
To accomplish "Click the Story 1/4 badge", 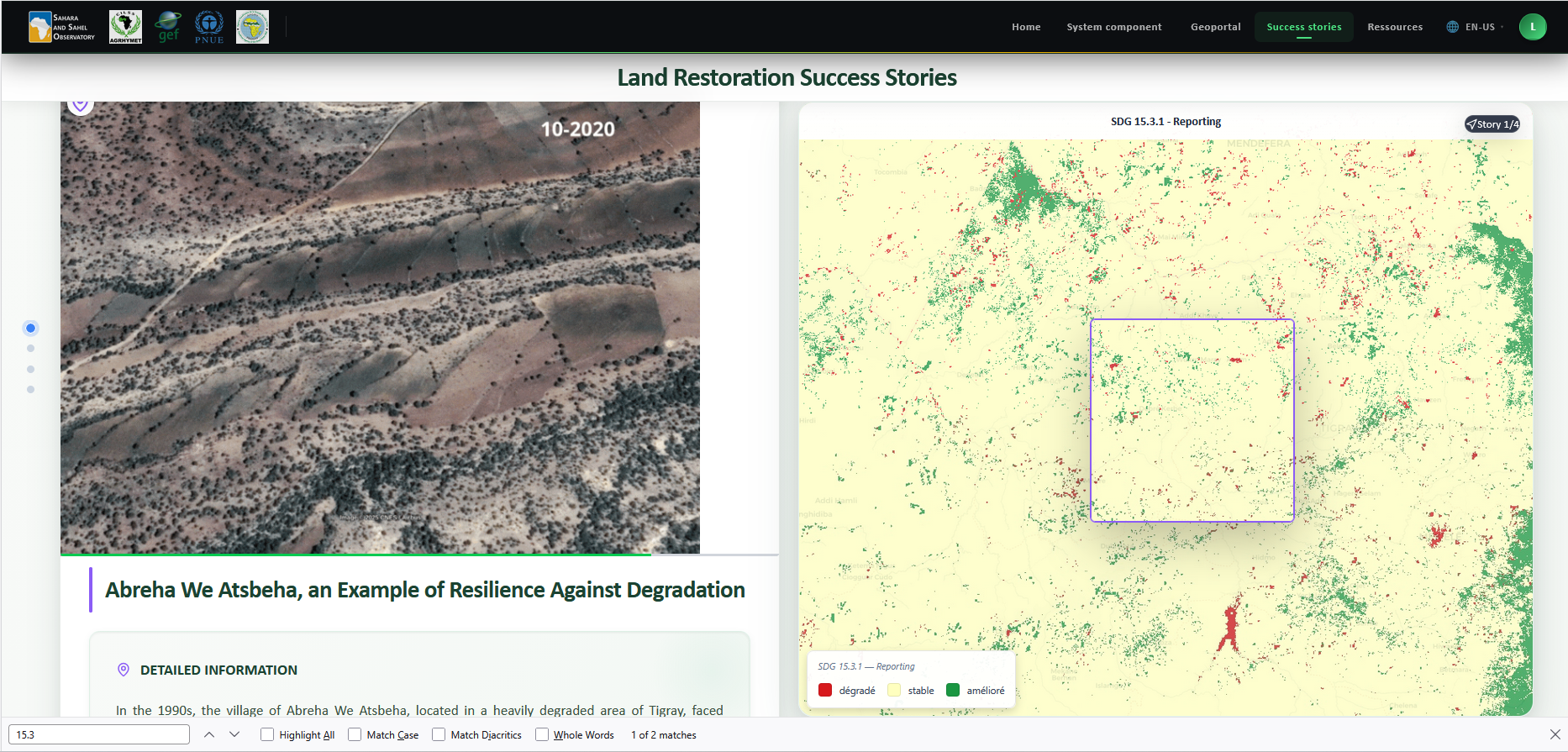I will pyautogui.click(x=1492, y=124).
